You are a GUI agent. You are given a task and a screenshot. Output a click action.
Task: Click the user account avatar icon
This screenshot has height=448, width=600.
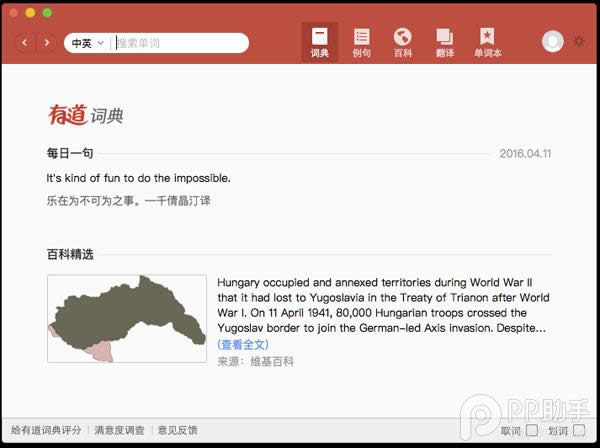552,42
